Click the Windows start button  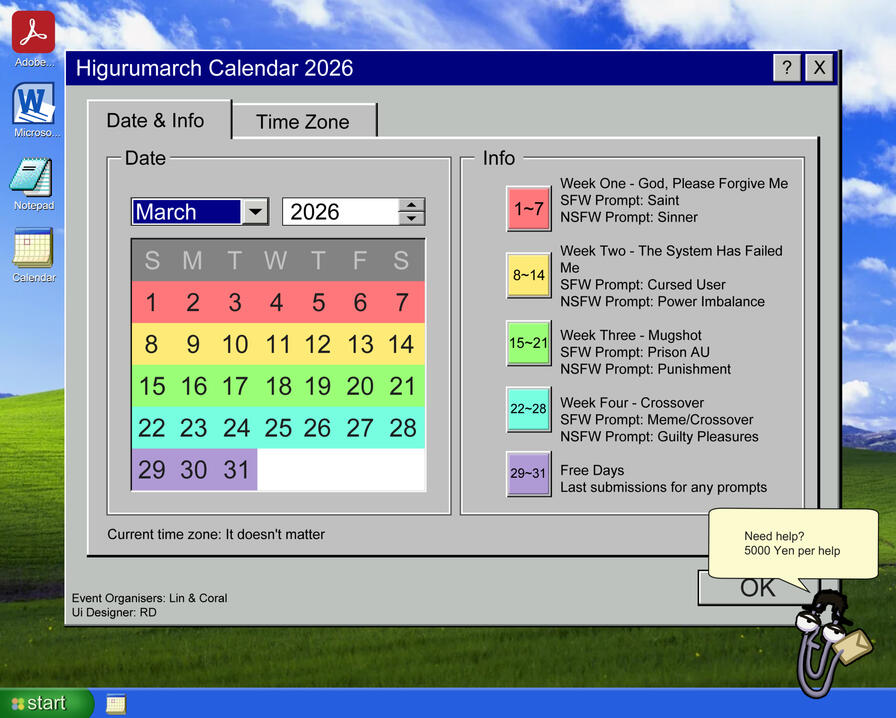click(46, 703)
